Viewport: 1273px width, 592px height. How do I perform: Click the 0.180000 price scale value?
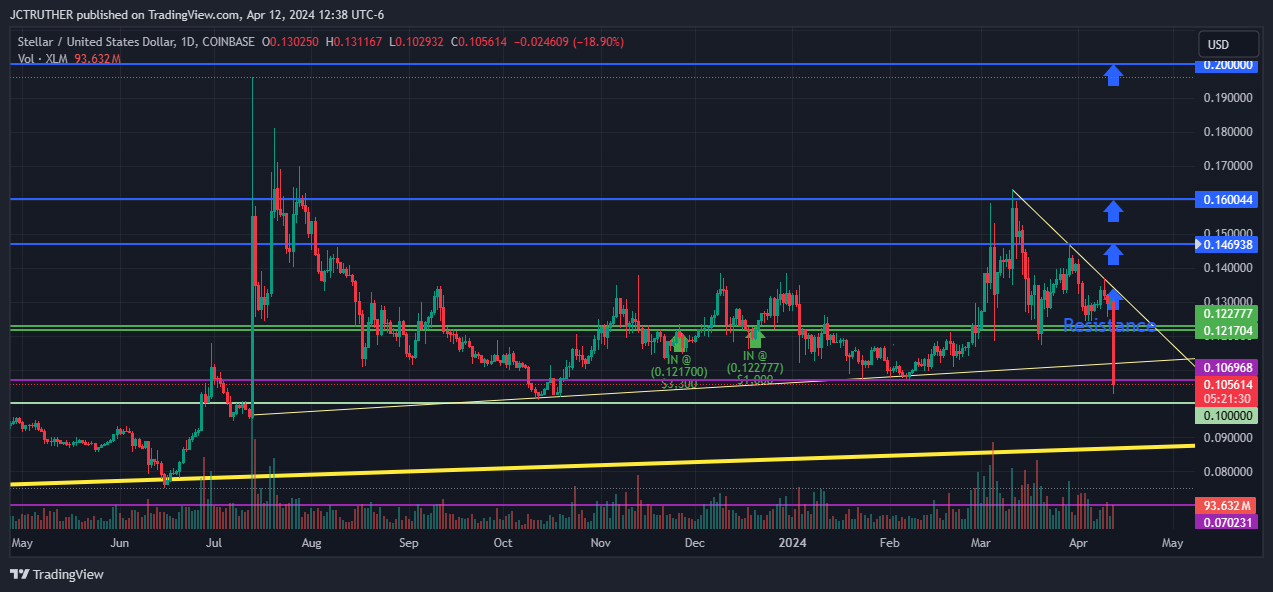point(1226,132)
